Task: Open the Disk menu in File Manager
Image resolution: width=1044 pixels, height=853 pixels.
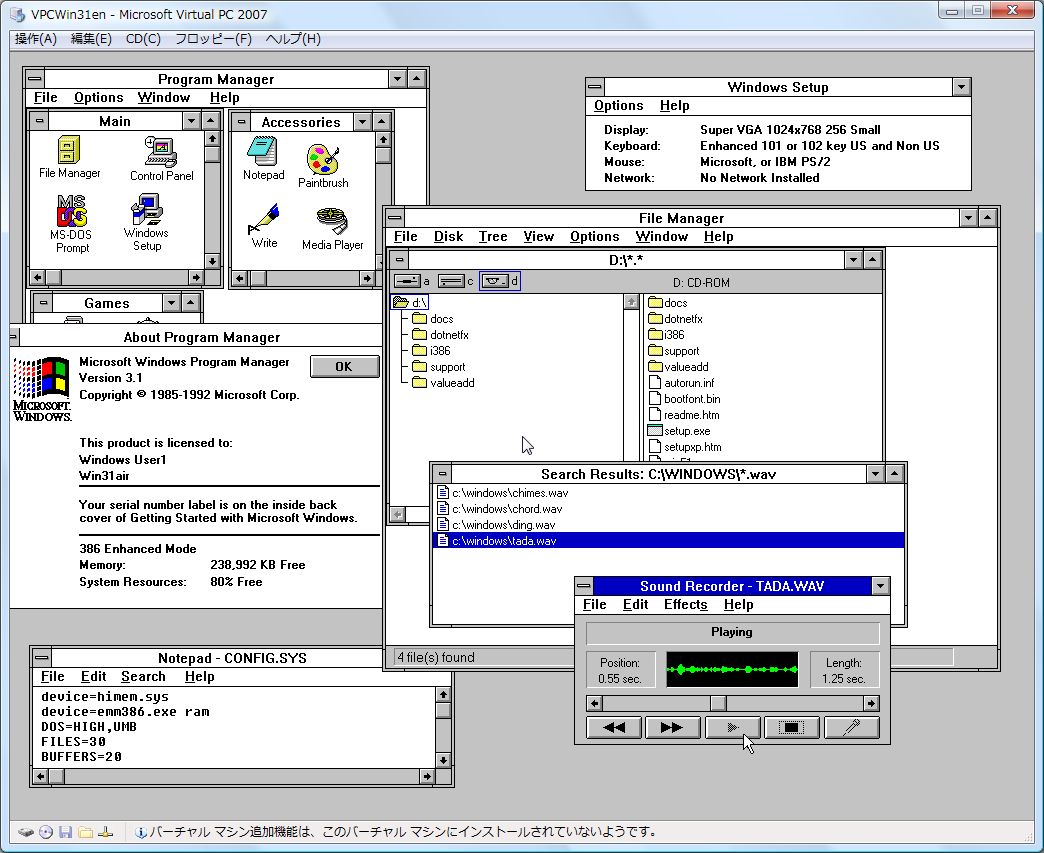Action: (448, 236)
